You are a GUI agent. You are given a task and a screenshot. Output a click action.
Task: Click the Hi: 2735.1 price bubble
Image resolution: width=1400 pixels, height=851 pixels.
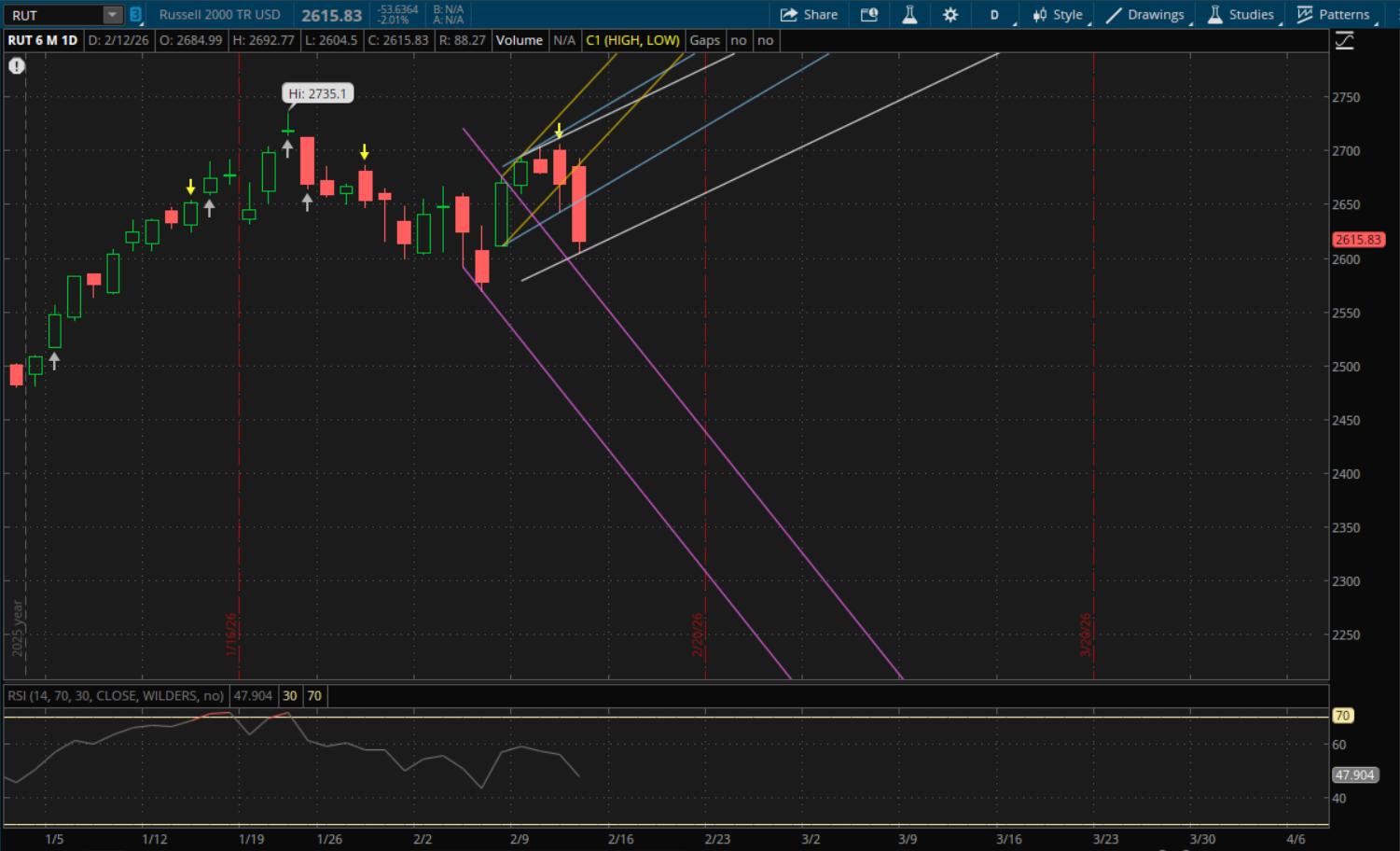coord(317,93)
